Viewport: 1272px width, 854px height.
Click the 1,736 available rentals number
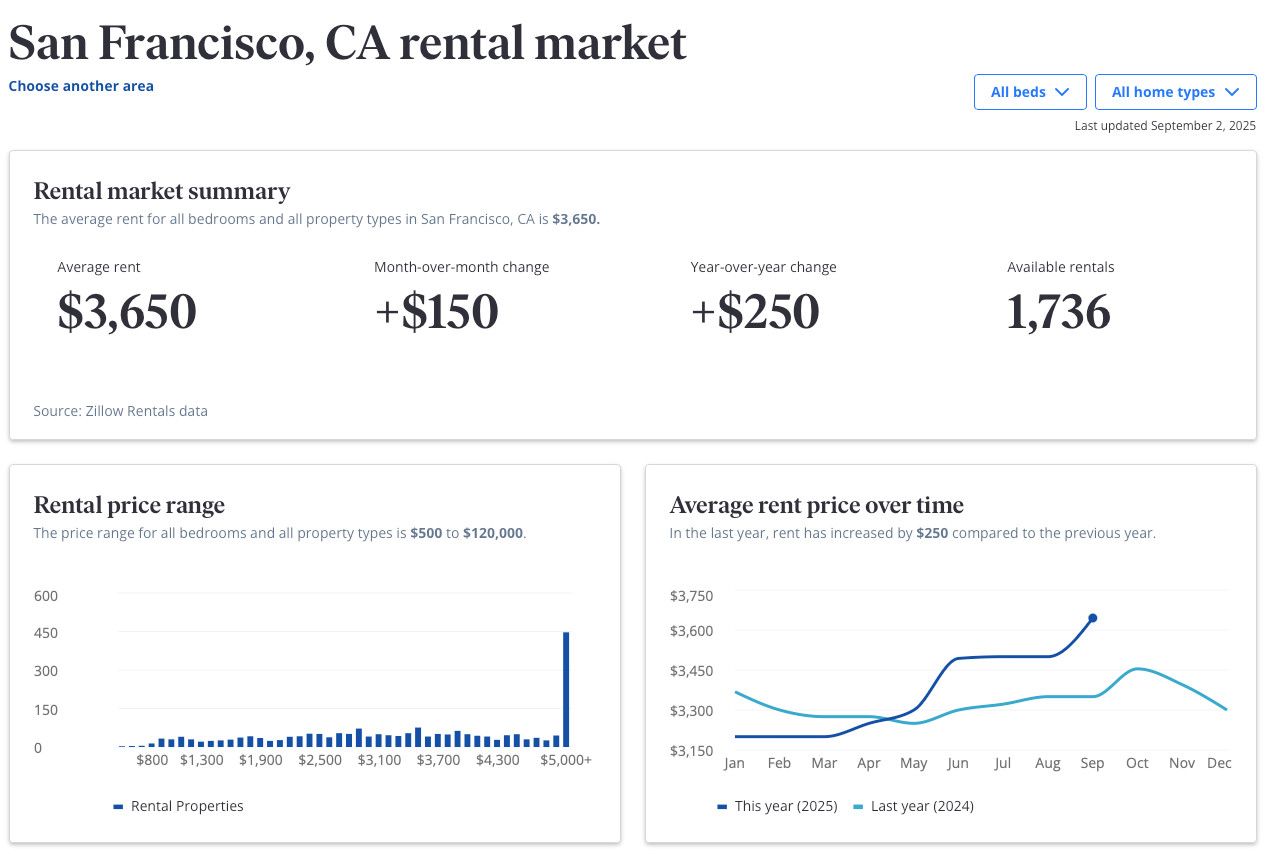pyautogui.click(x=1058, y=312)
